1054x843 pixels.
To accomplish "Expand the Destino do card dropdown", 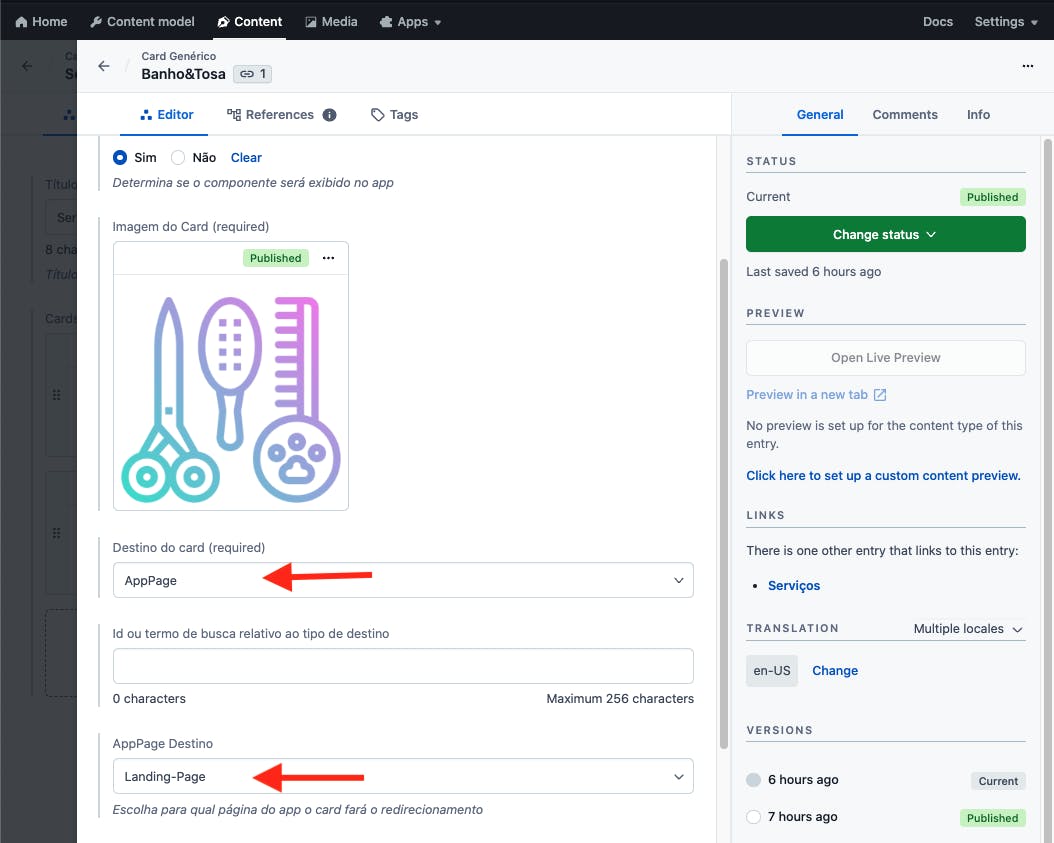I will click(403, 580).
